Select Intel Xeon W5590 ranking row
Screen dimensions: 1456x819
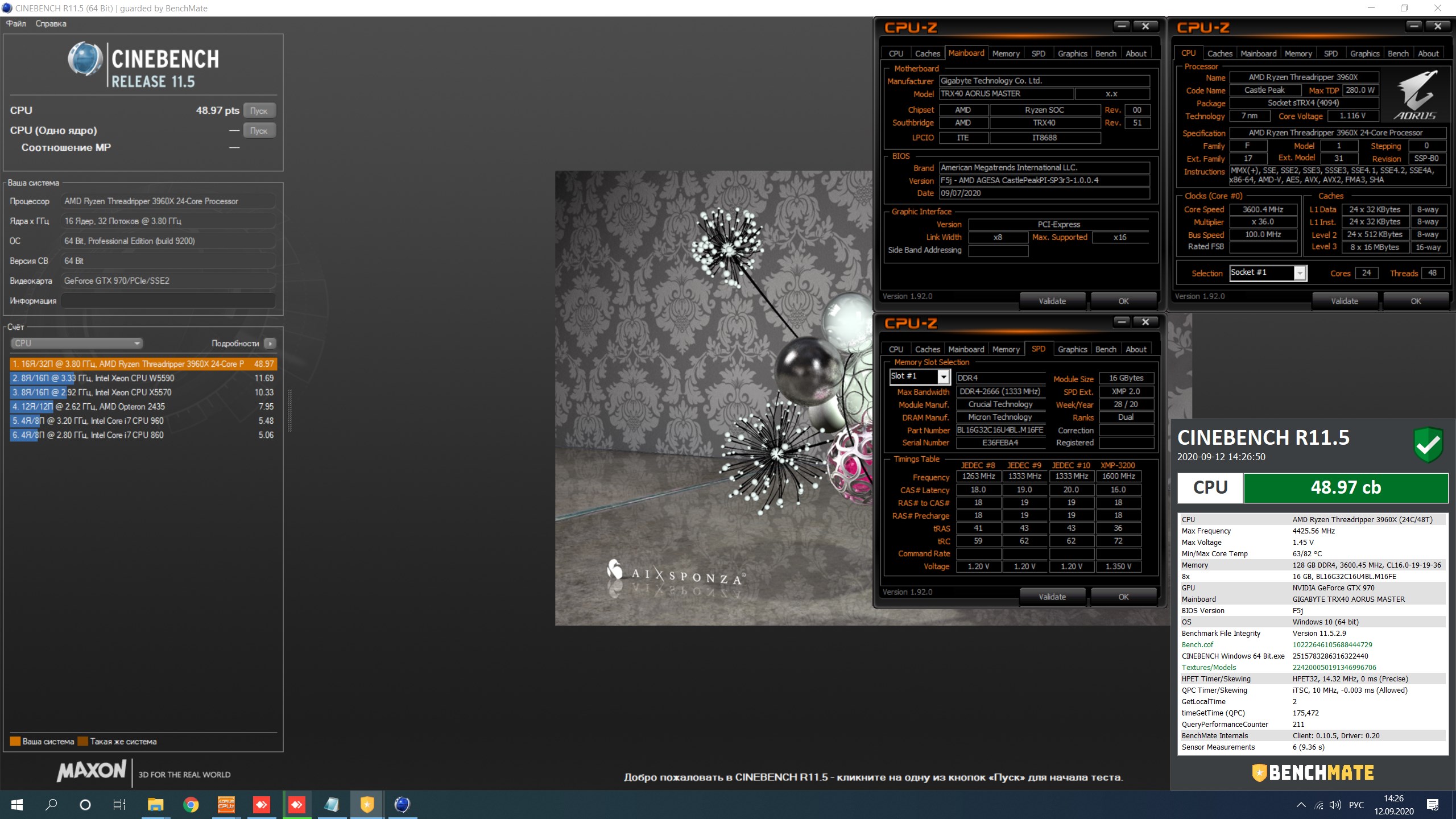(143, 378)
